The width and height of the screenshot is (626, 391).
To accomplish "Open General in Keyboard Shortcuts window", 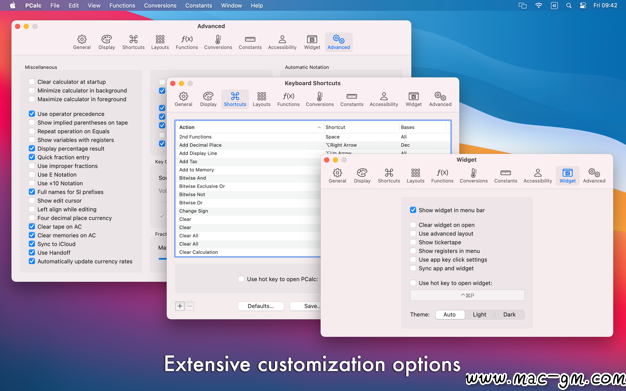I will pyautogui.click(x=183, y=99).
